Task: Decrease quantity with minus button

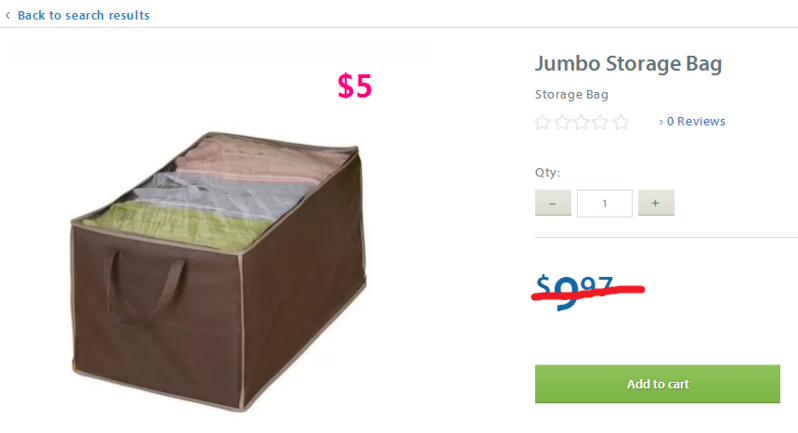Action: 553,203
